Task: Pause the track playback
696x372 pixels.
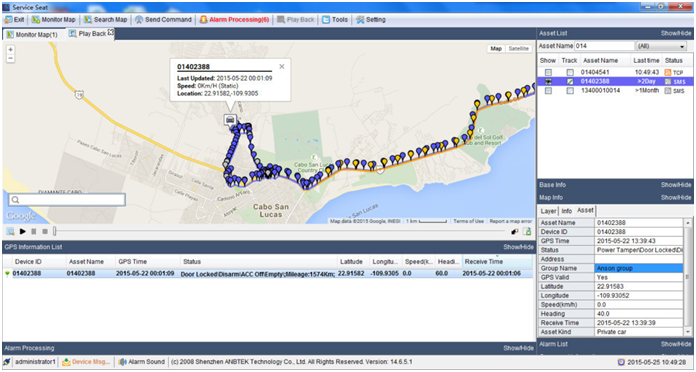Action: coord(34,231)
